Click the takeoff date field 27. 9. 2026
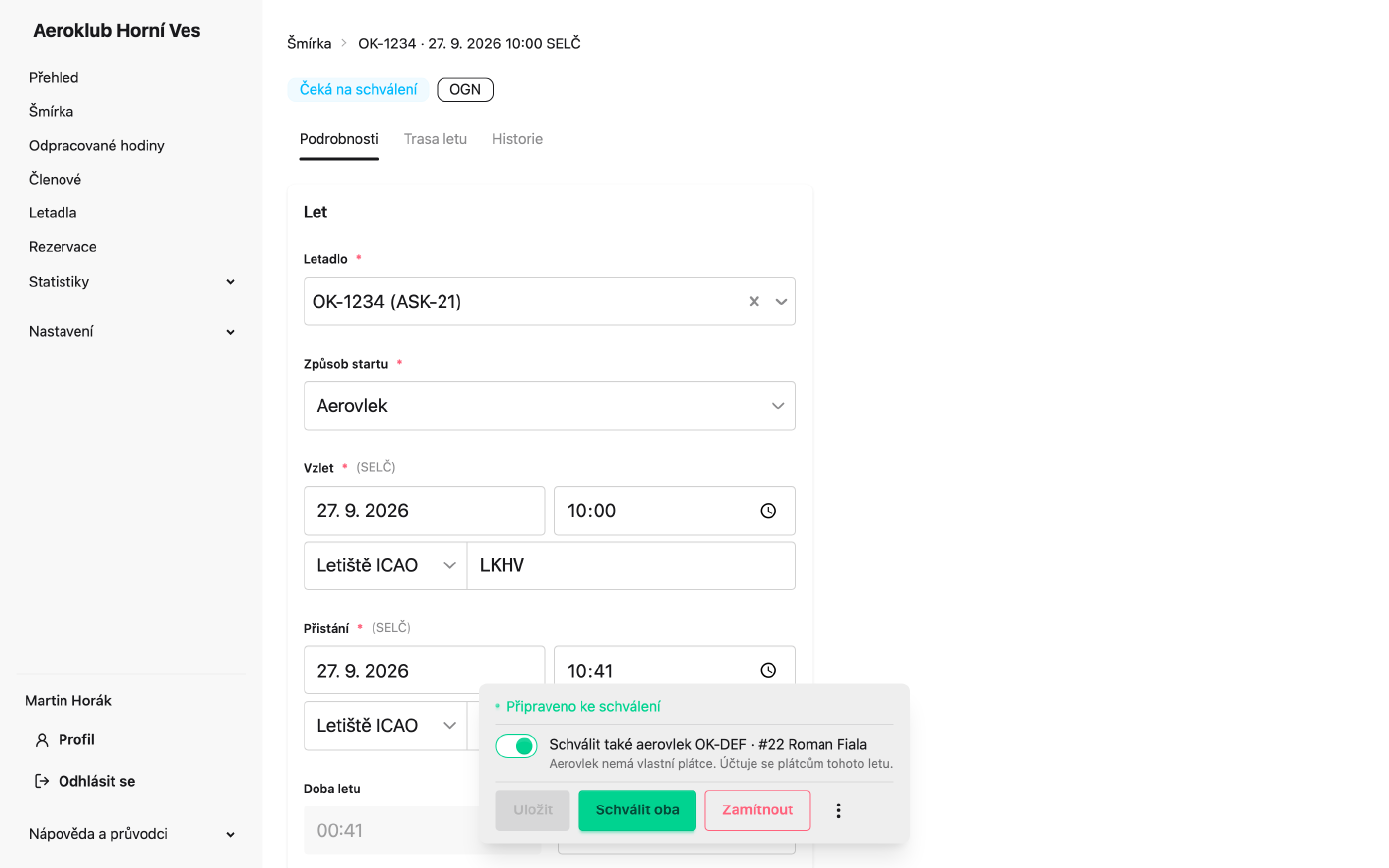The height and width of the screenshot is (868, 1389). (x=425, y=511)
